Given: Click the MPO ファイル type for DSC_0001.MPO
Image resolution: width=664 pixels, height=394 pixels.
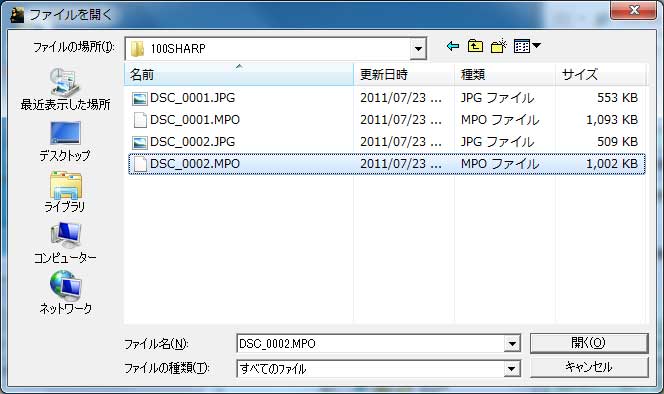Looking at the screenshot, I should tap(500, 120).
